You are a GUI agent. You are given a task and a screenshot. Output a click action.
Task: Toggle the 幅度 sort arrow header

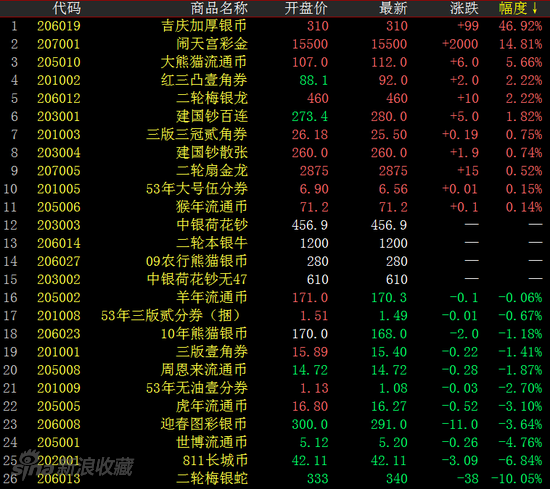pos(518,8)
